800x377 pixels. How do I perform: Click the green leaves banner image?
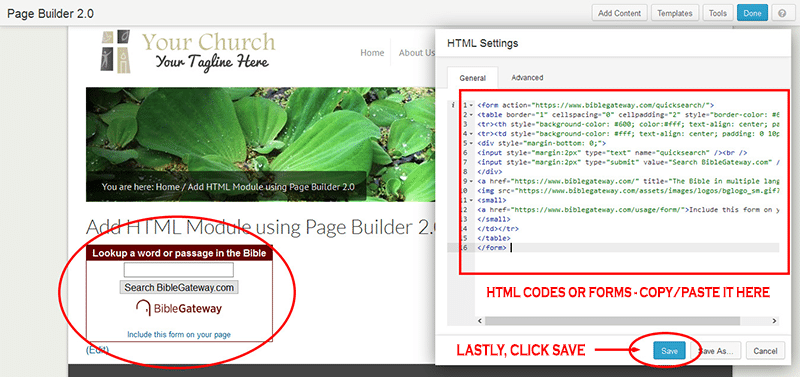click(x=260, y=144)
